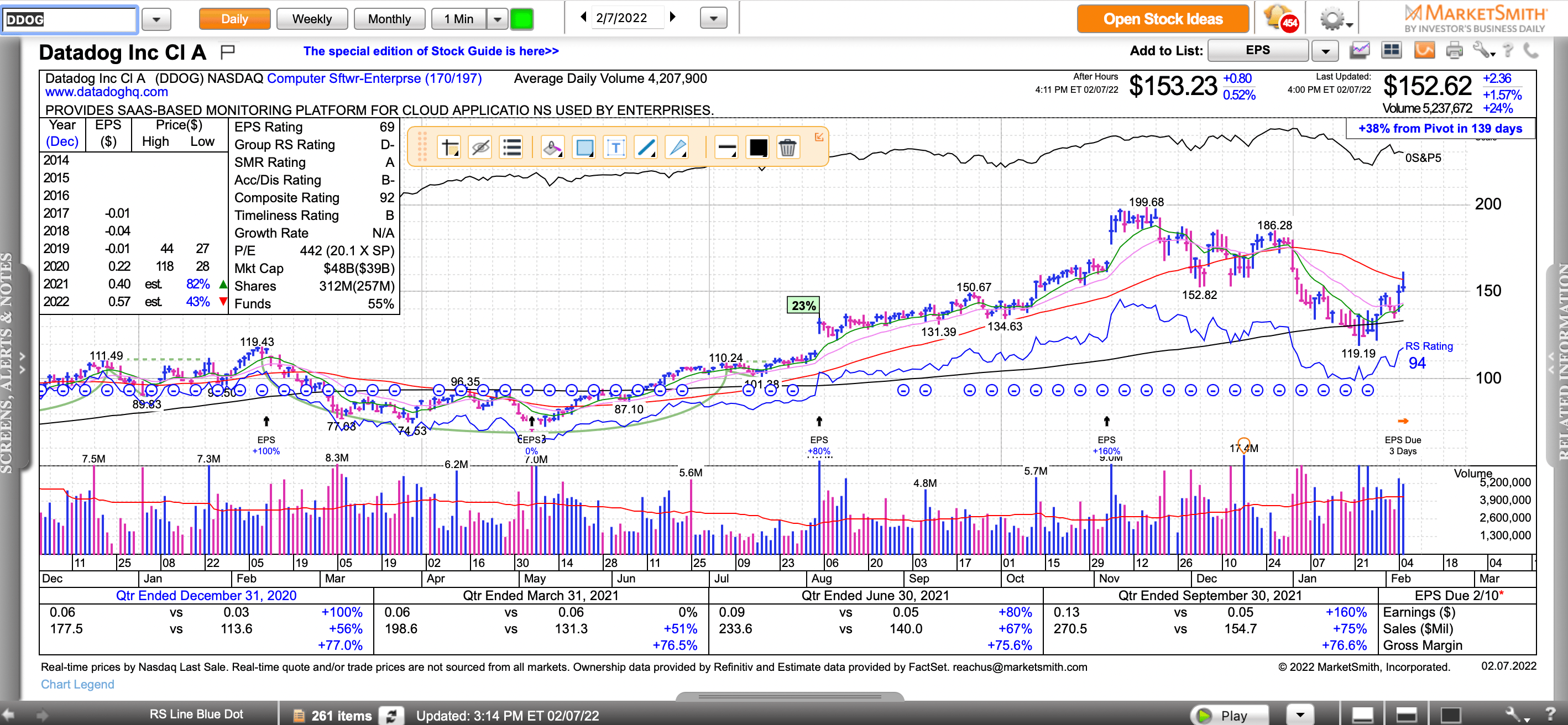Open Computer Sftwr-Enterprse industry group link
Screen dimensions: 1568x725
click(x=374, y=78)
